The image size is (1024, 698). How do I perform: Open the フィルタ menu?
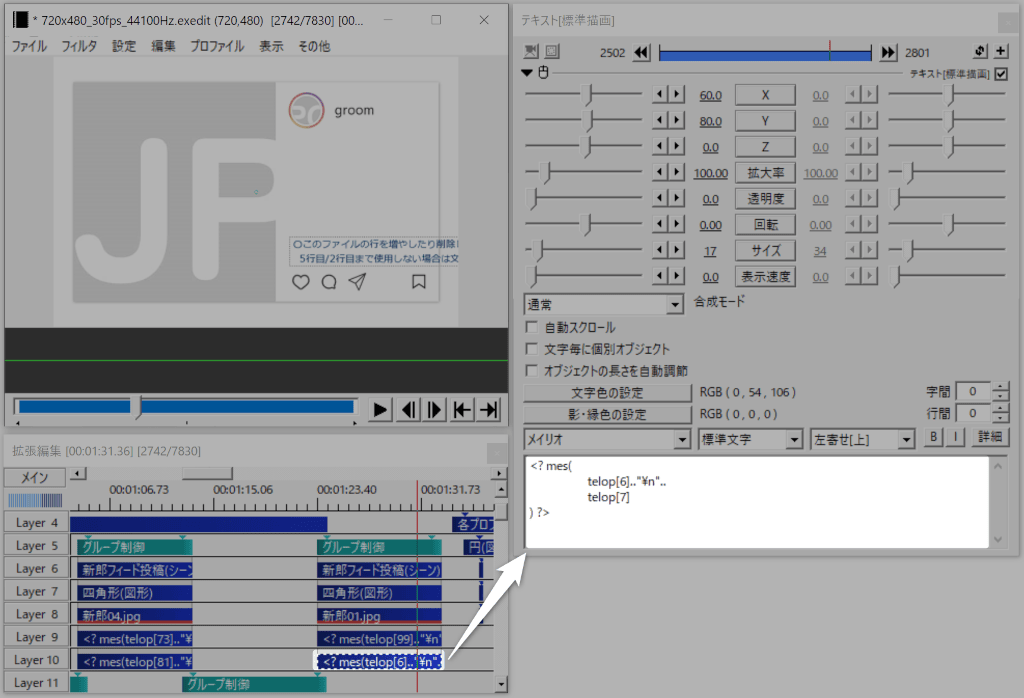click(x=79, y=46)
